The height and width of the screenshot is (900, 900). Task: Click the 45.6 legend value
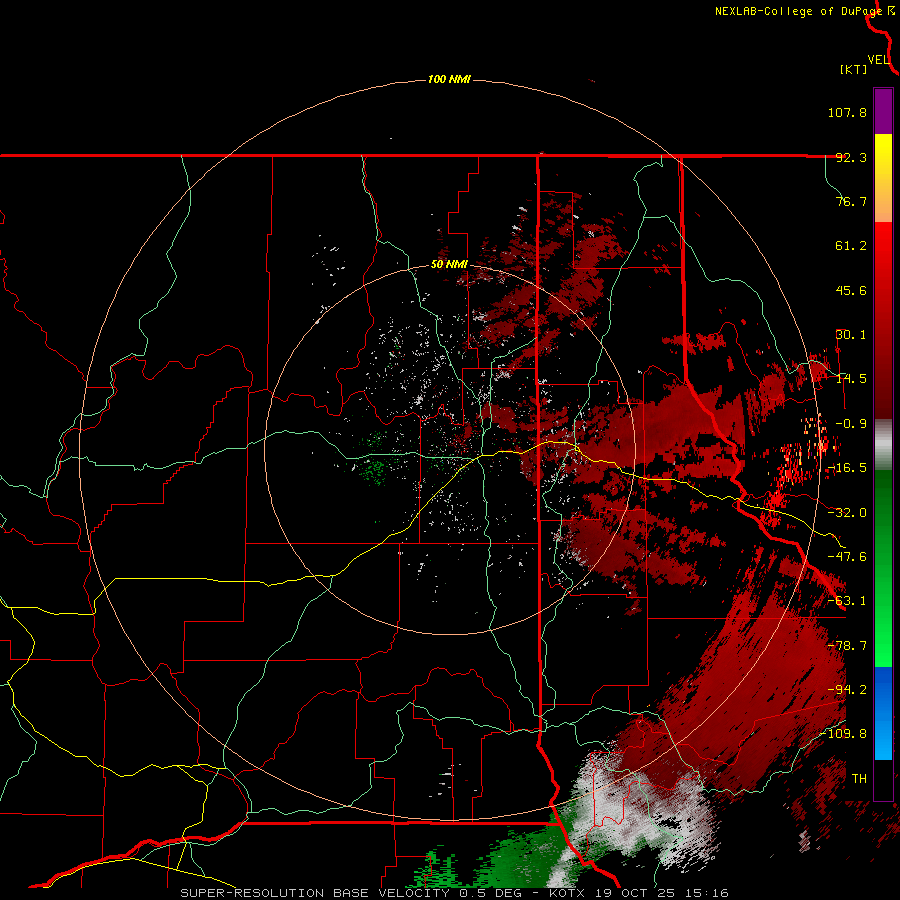point(851,290)
